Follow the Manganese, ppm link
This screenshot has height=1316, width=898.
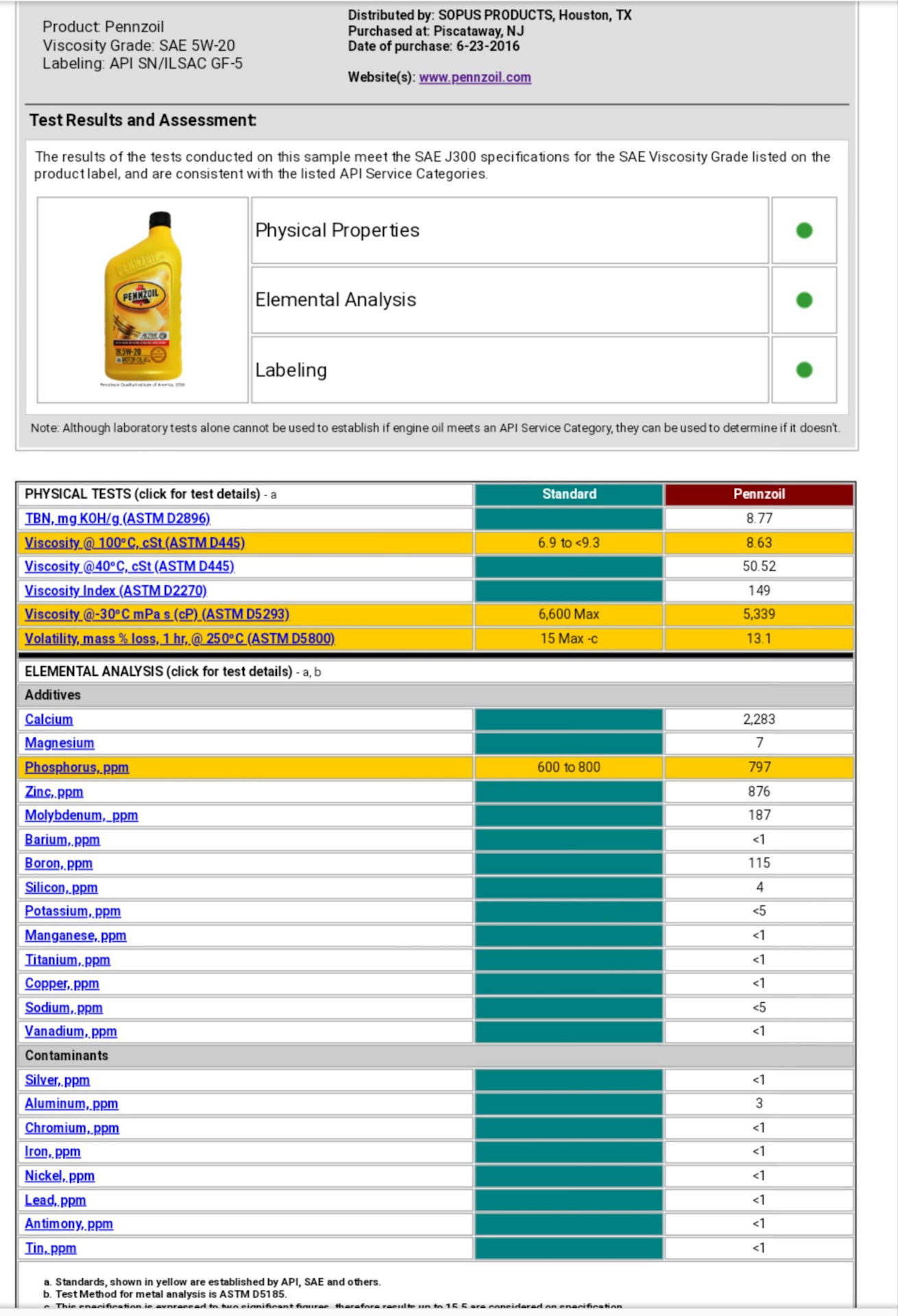(75, 936)
